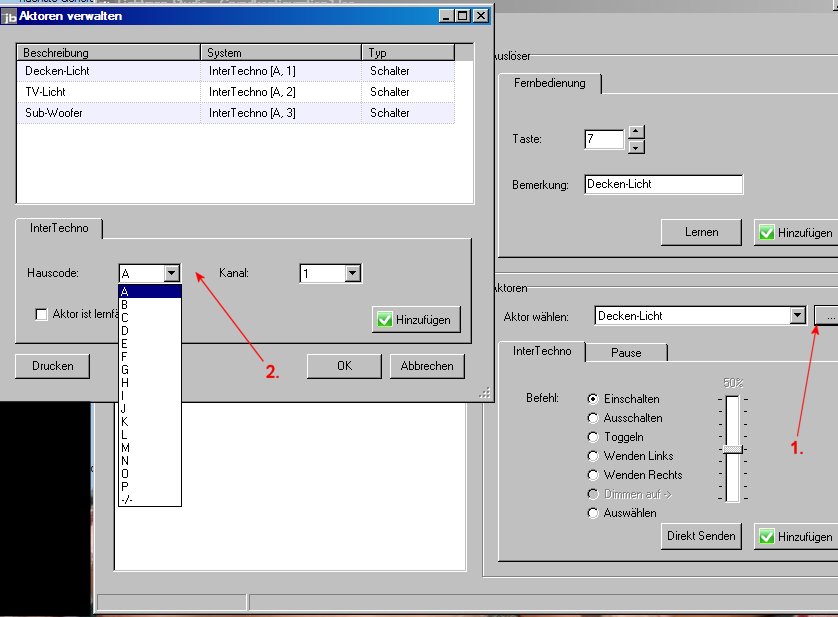Image resolution: width=838 pixels, height=617 pixels.
Task: Click the Drucken button
Action: [52, 366]
